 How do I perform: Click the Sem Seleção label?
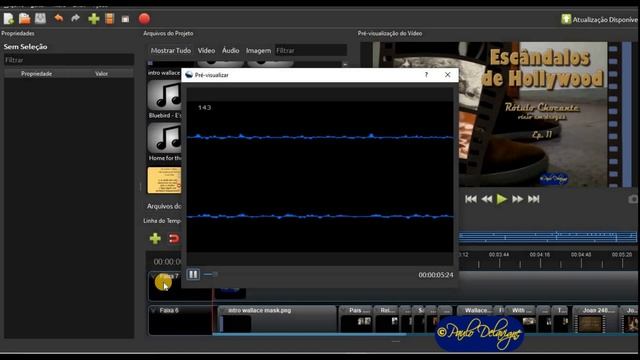[25, 47]
